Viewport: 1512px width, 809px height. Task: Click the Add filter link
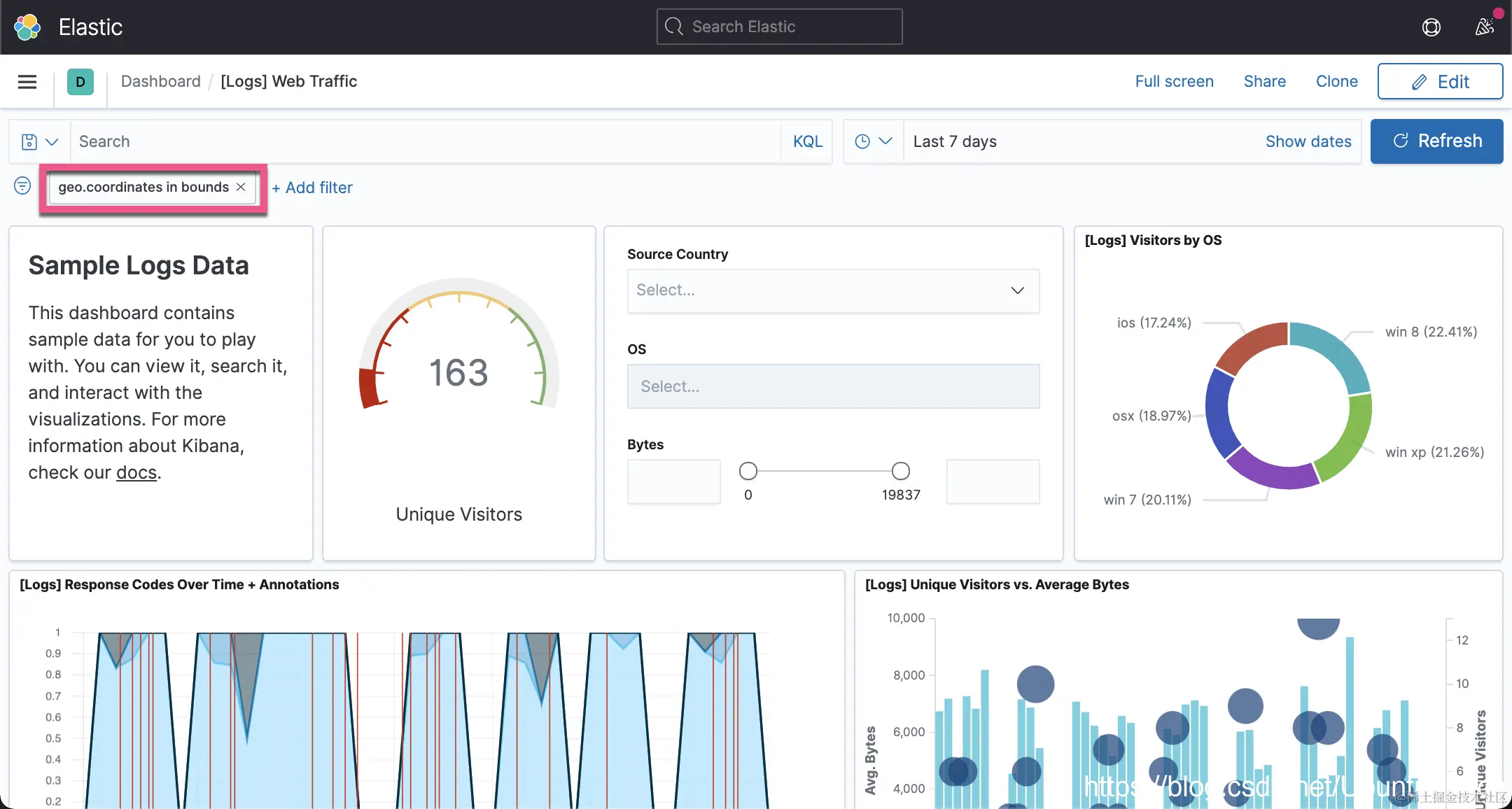(x=312, y=188)
